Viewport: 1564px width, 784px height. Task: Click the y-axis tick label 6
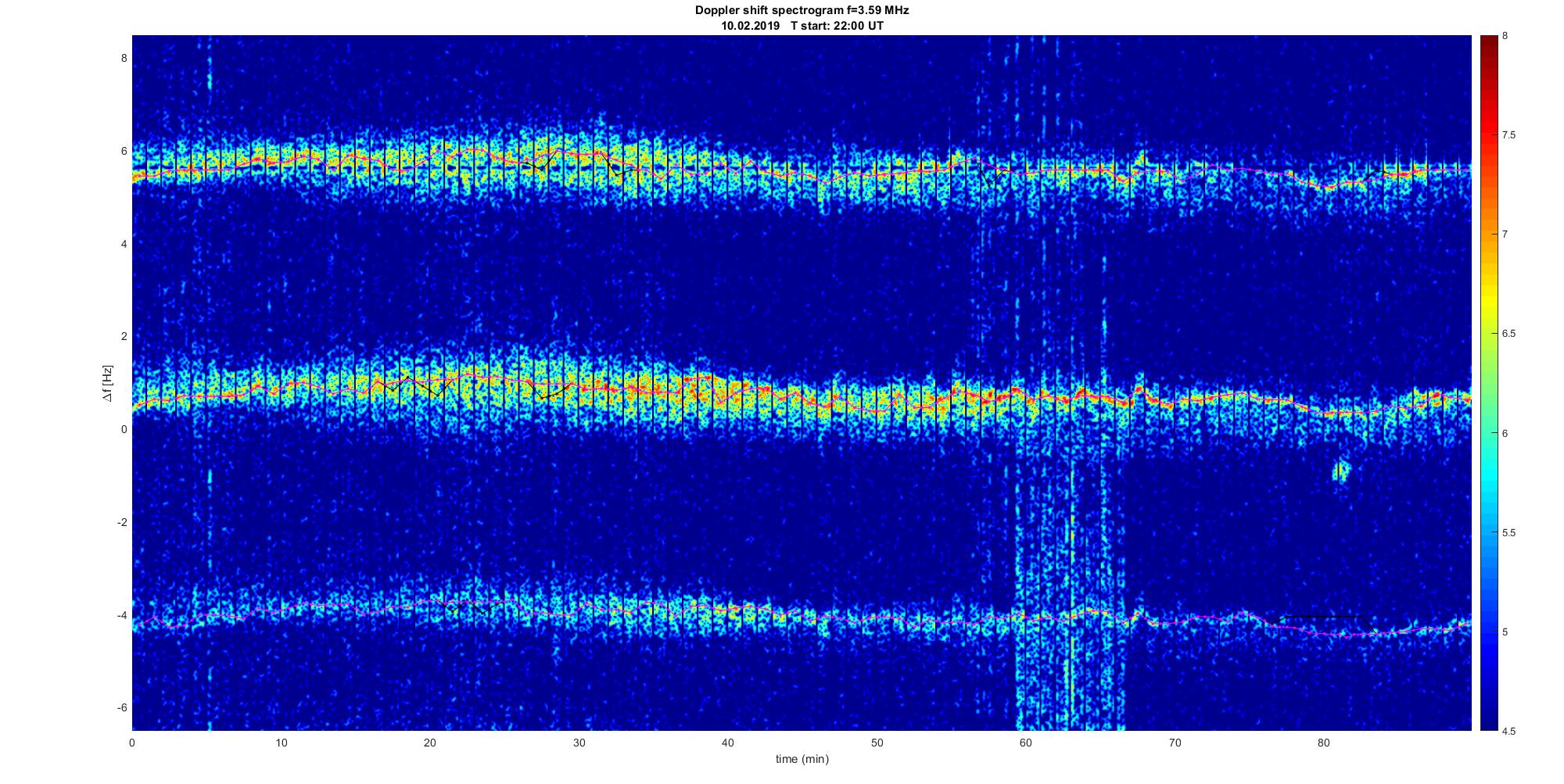click(x=122, y=151)
